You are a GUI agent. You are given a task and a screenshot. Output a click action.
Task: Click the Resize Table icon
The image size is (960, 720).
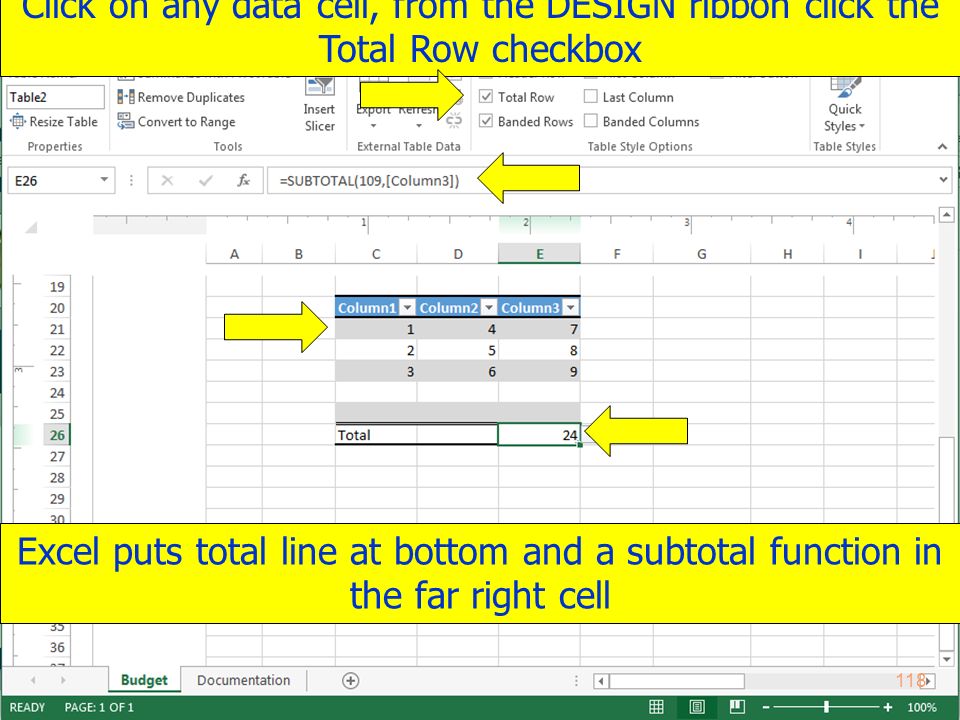pos(18,121)
